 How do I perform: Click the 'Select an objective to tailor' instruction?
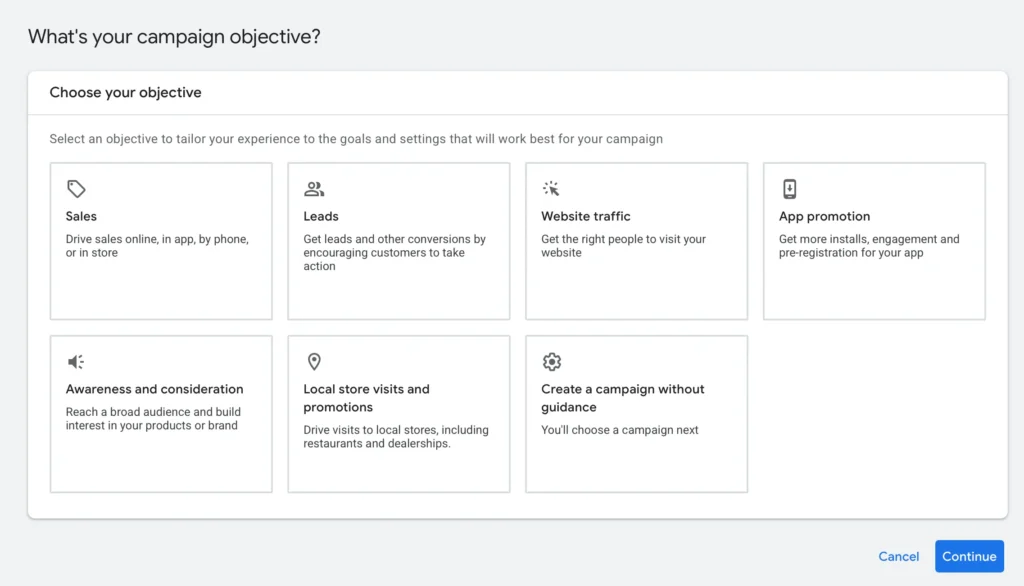tap(356, 139)
